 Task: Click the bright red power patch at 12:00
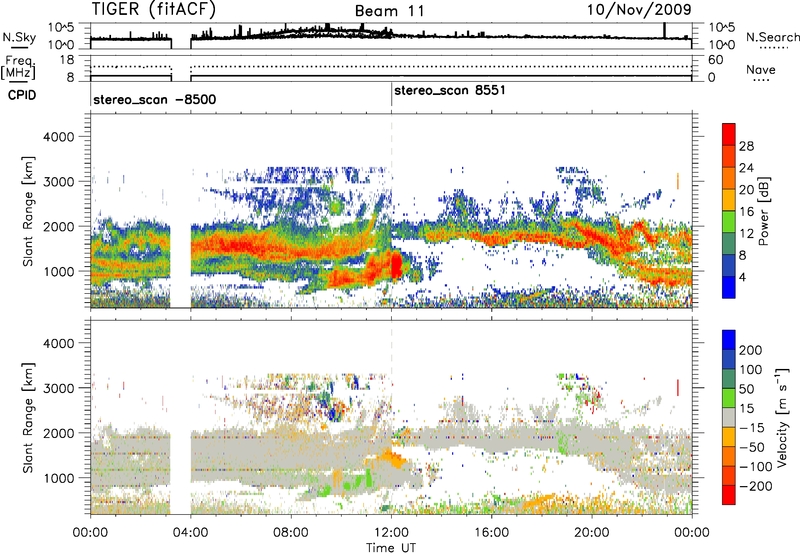tap(396, 265)
